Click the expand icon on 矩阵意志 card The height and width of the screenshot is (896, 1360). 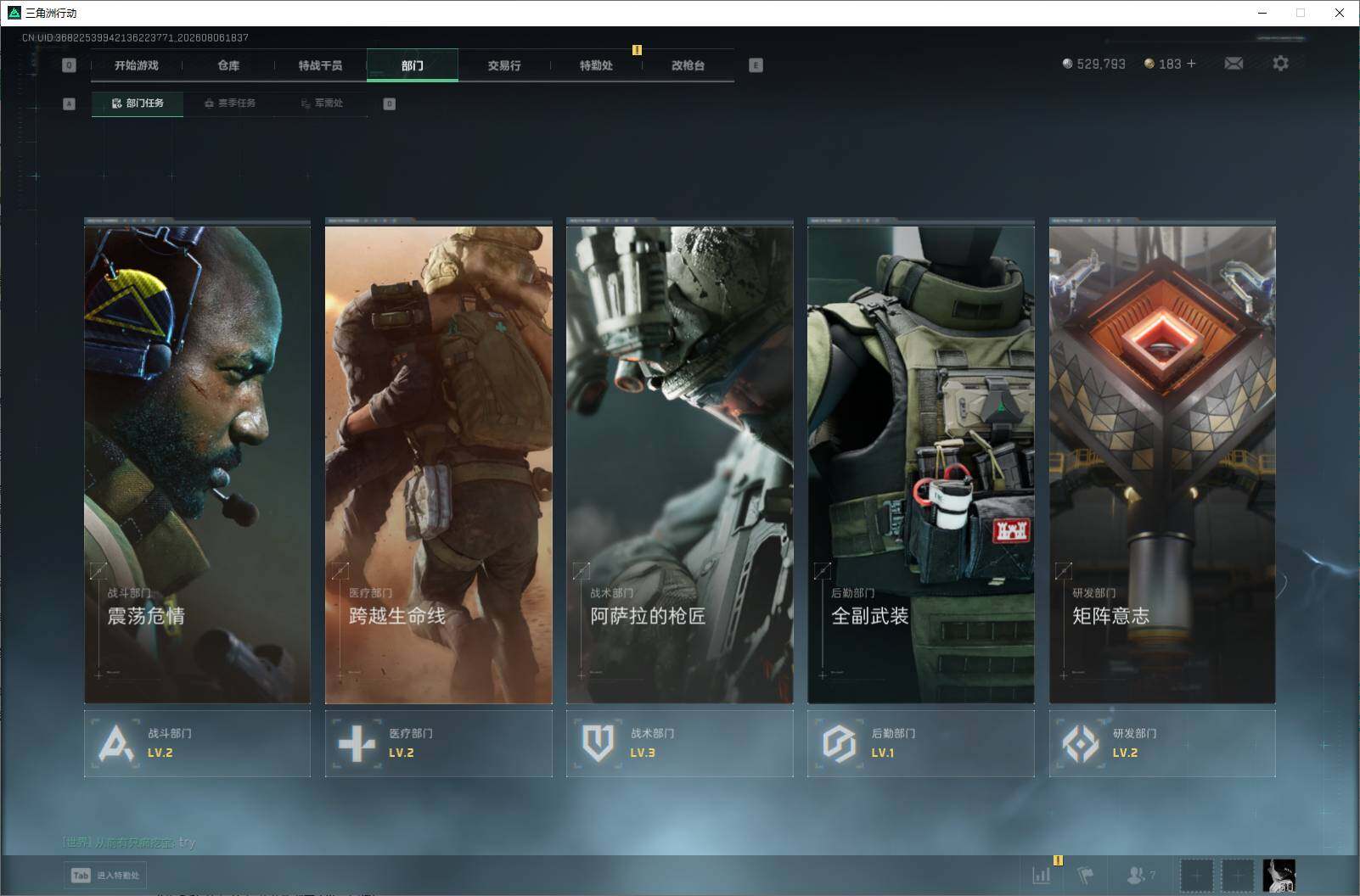click(x=1063, y=571)
